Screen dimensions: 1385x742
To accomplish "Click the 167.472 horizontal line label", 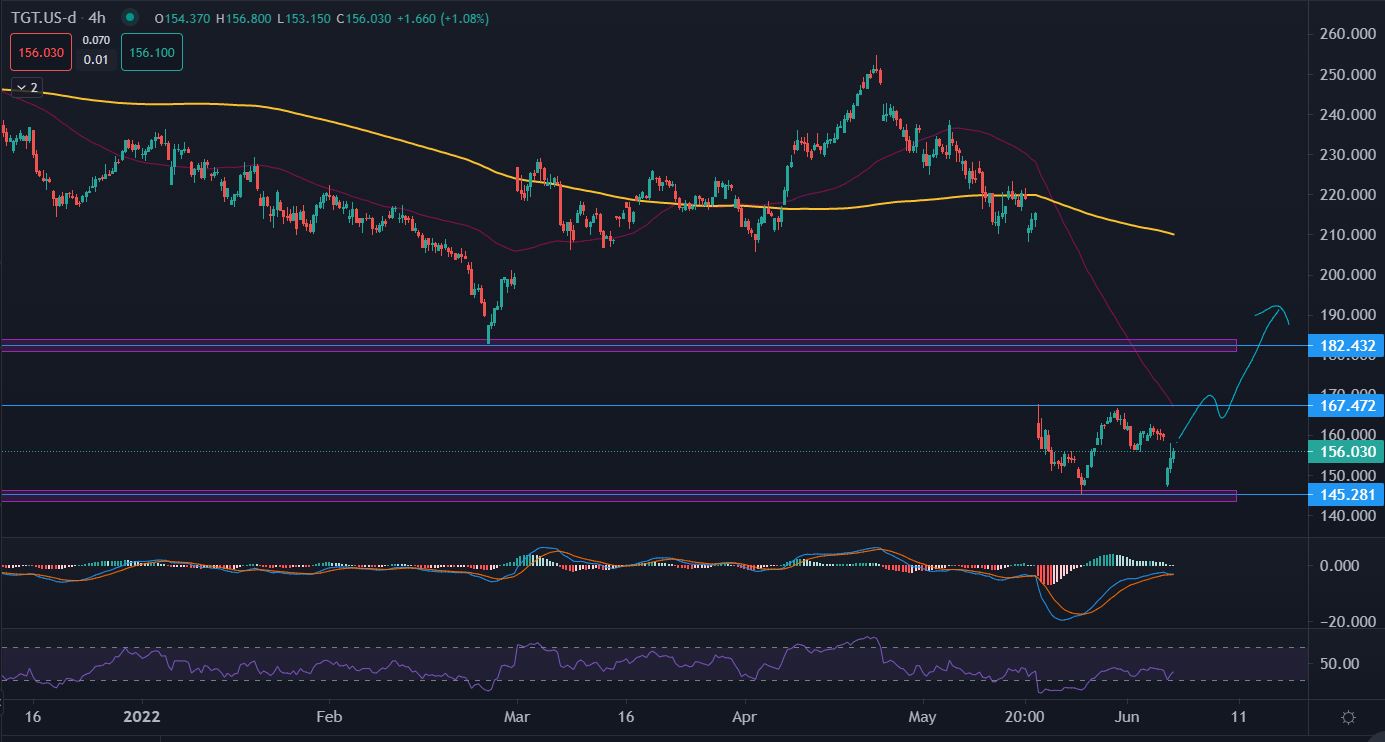I will [x=1345, y=406].
